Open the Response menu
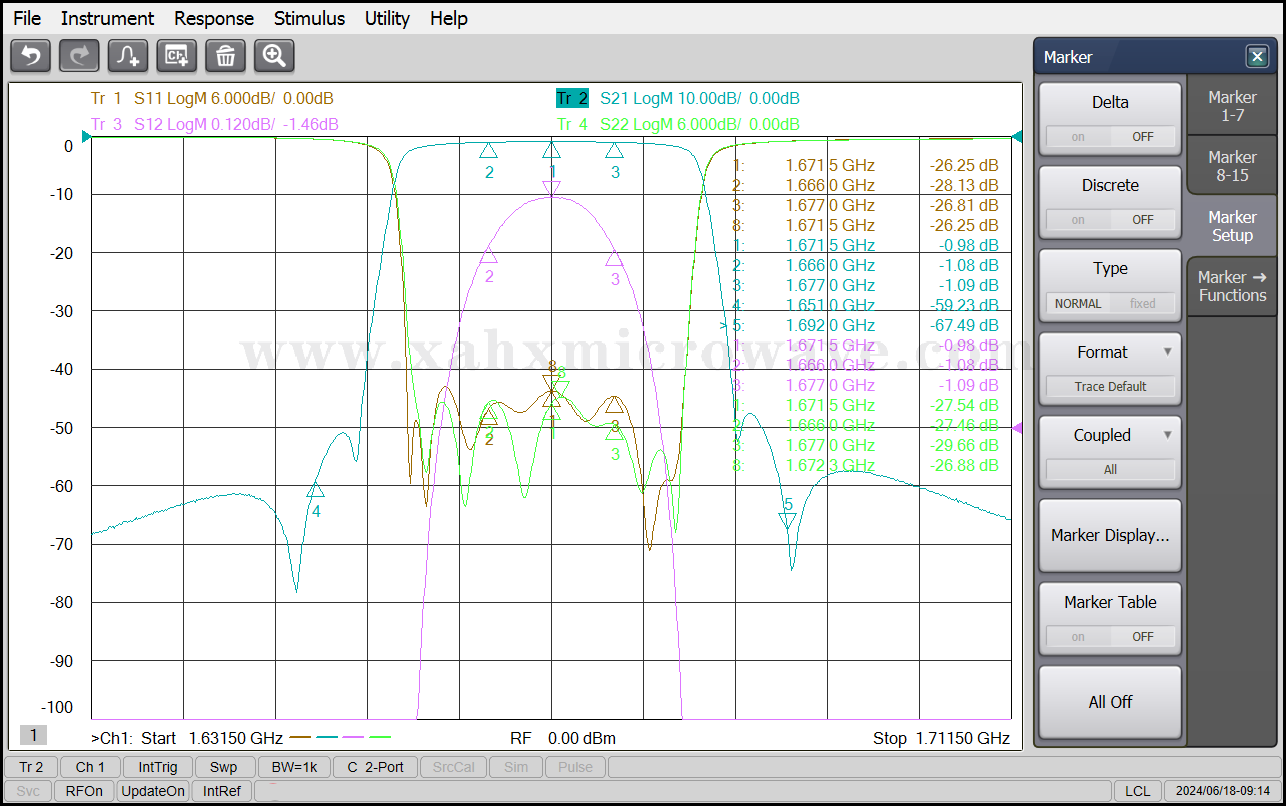Screen dimensions: 1286x806 pyautogui.click(x=214, y=18)
